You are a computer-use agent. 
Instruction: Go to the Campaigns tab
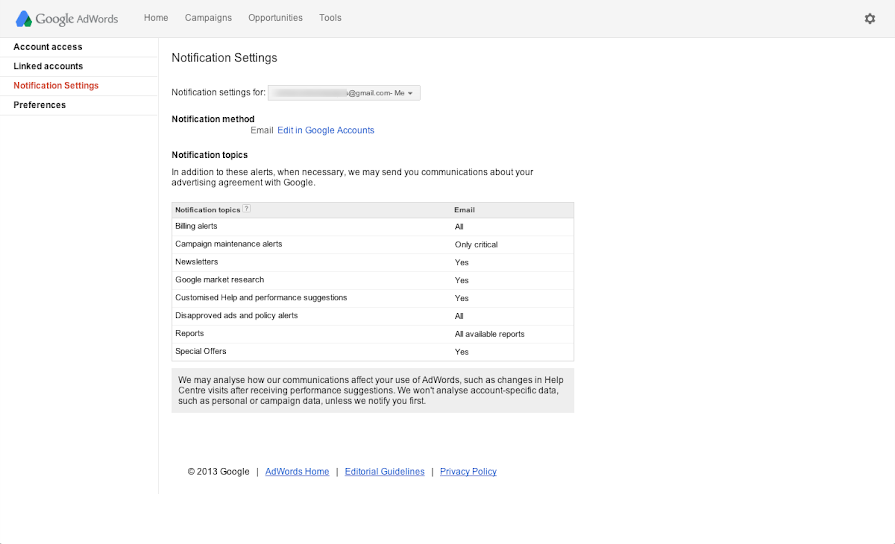click(208, 18)
